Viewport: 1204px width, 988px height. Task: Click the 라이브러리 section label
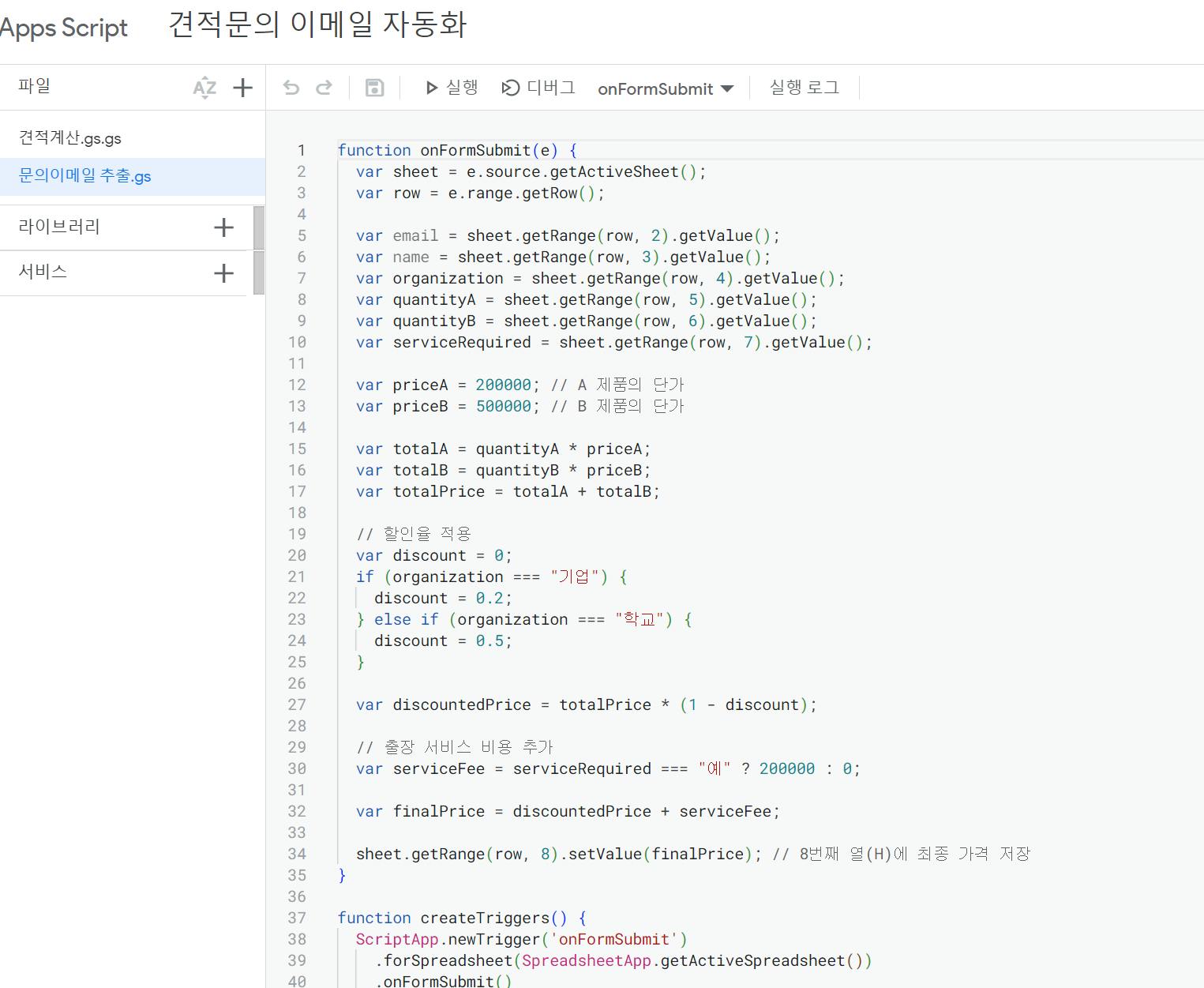pyautogui.click(x=59, y=227)
